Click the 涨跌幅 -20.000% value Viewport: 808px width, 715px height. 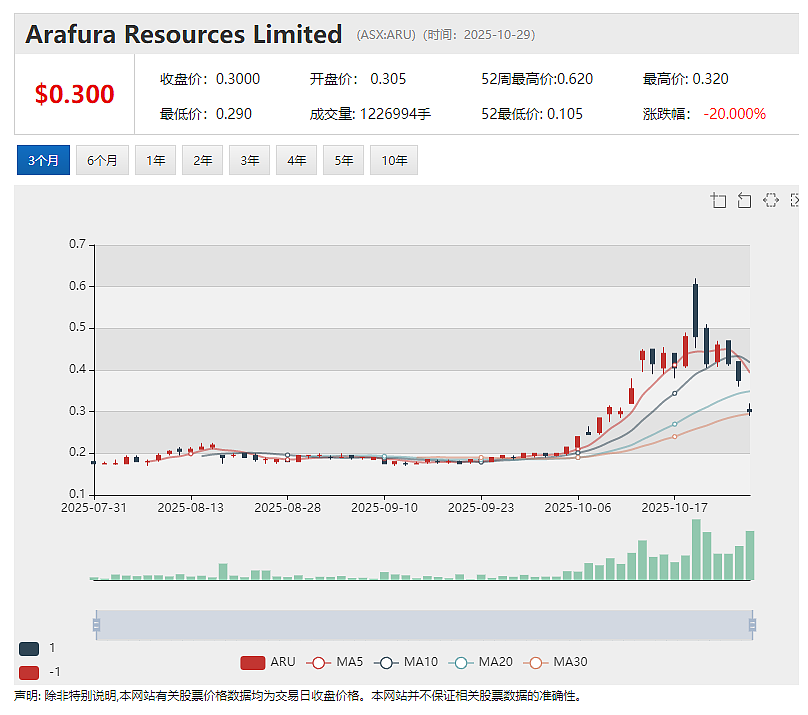(x=704, y=114)
